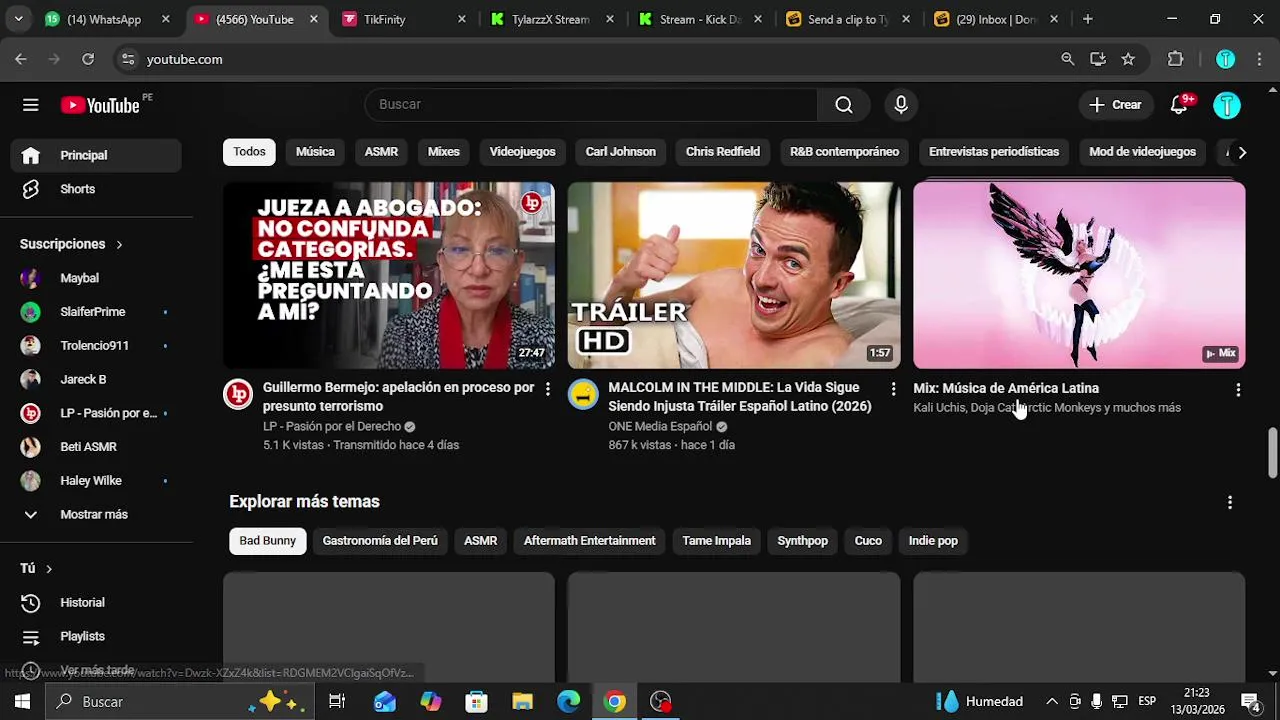
Task: Open Explorar más temas options menu
Action: [1230, 502]
